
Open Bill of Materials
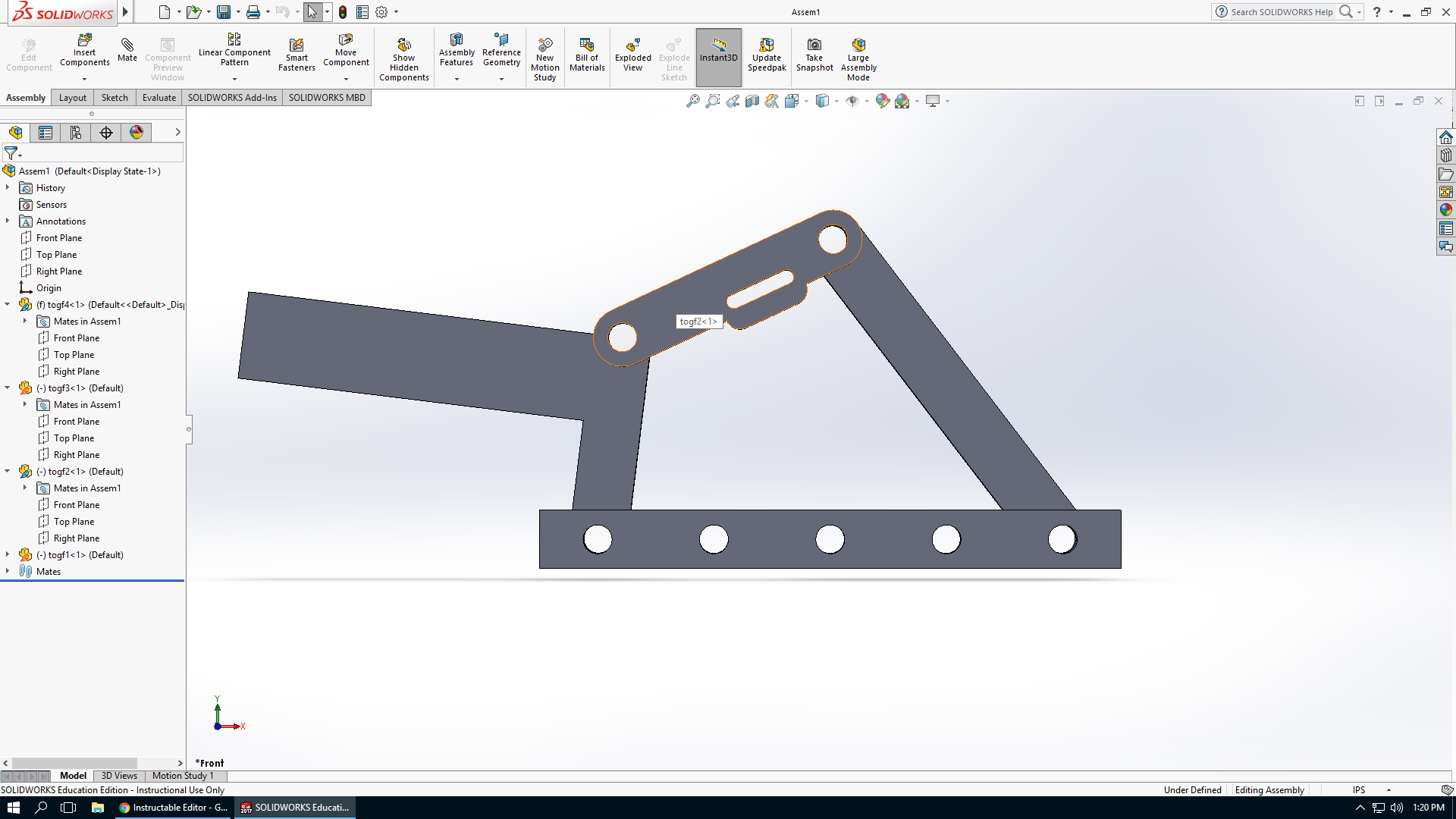[587, 55]
